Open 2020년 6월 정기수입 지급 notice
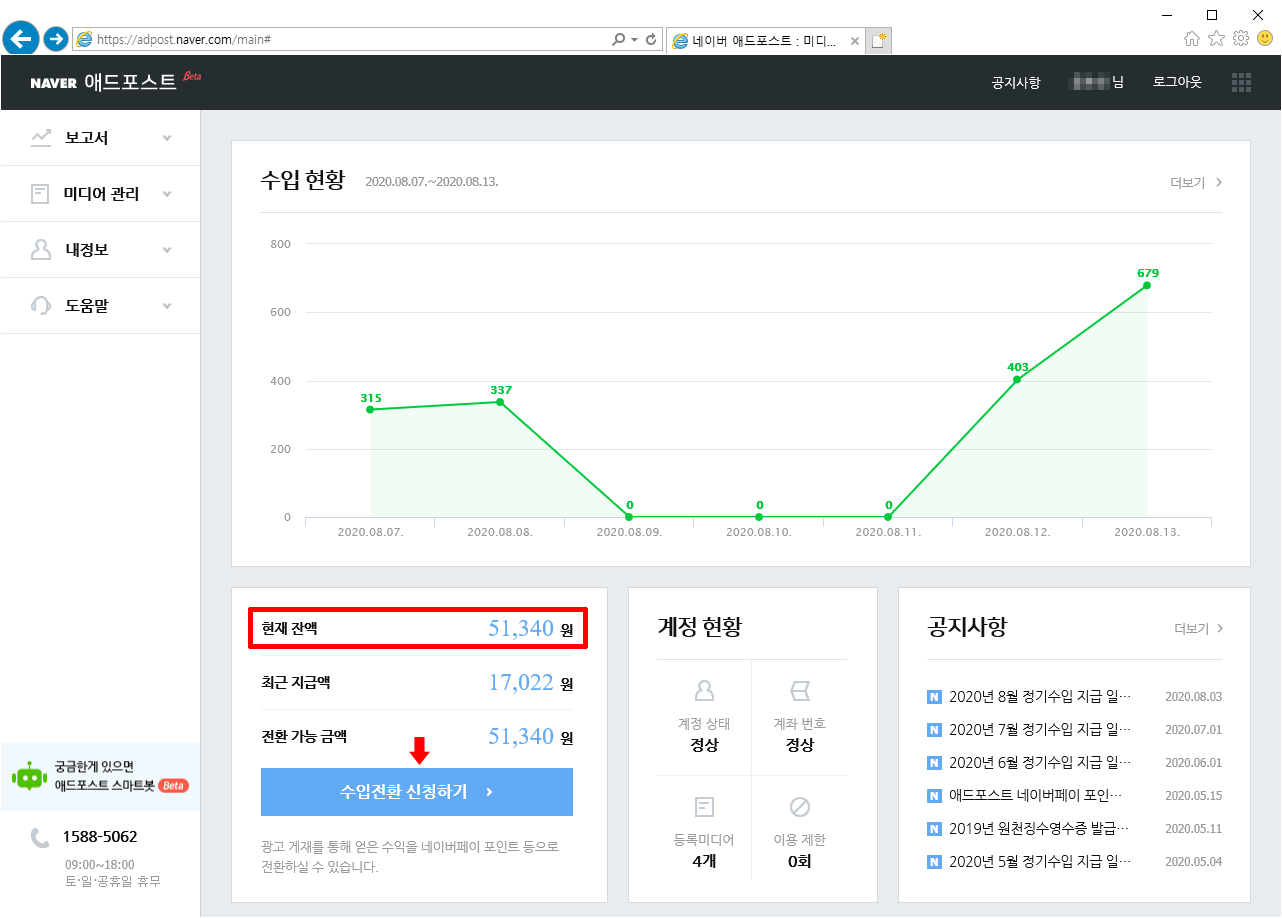This screenshot has width=1282, height=918. click(x=1040, y=763)
